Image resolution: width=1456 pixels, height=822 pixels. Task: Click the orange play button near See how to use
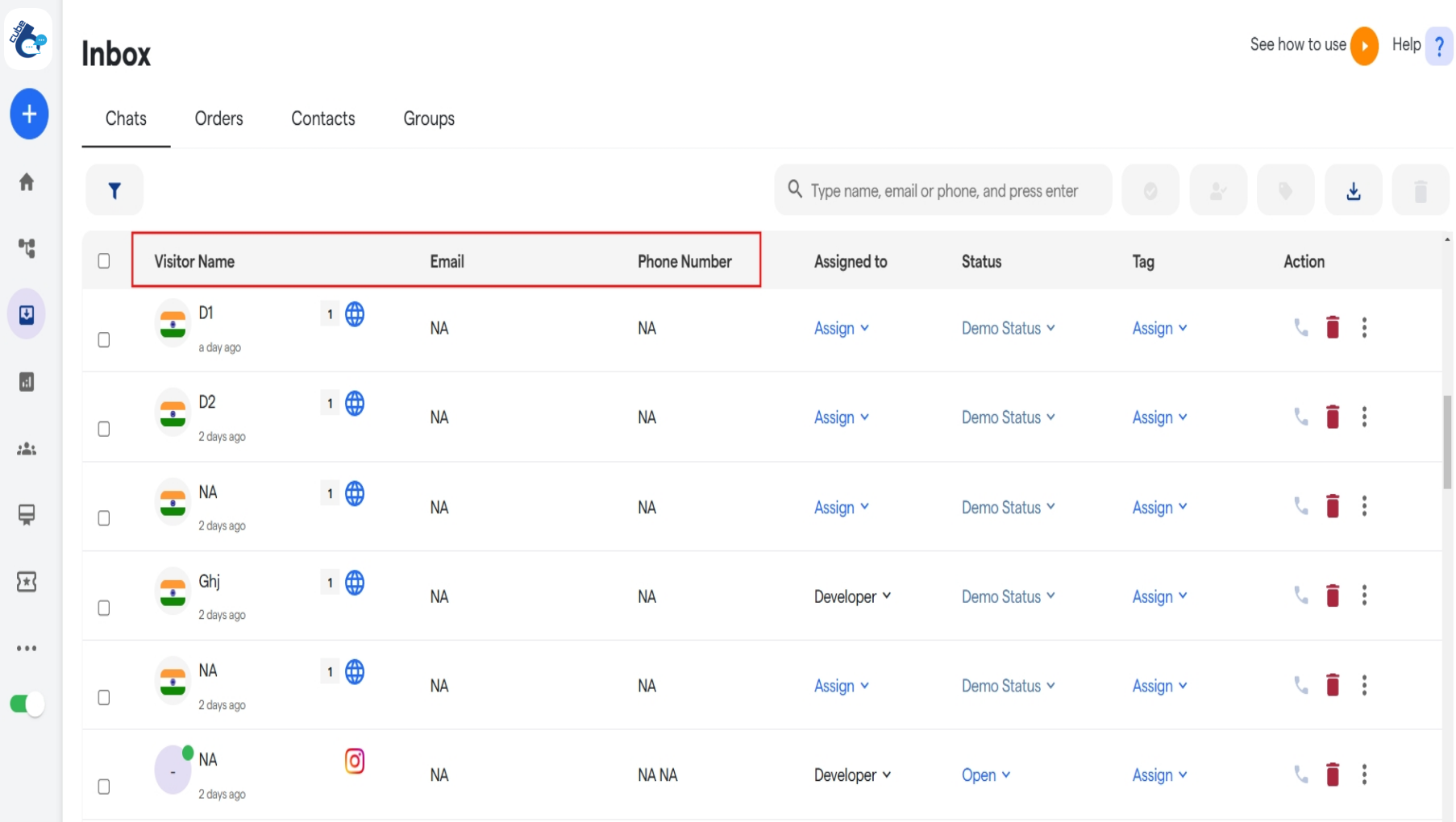tap(1363, 46)
